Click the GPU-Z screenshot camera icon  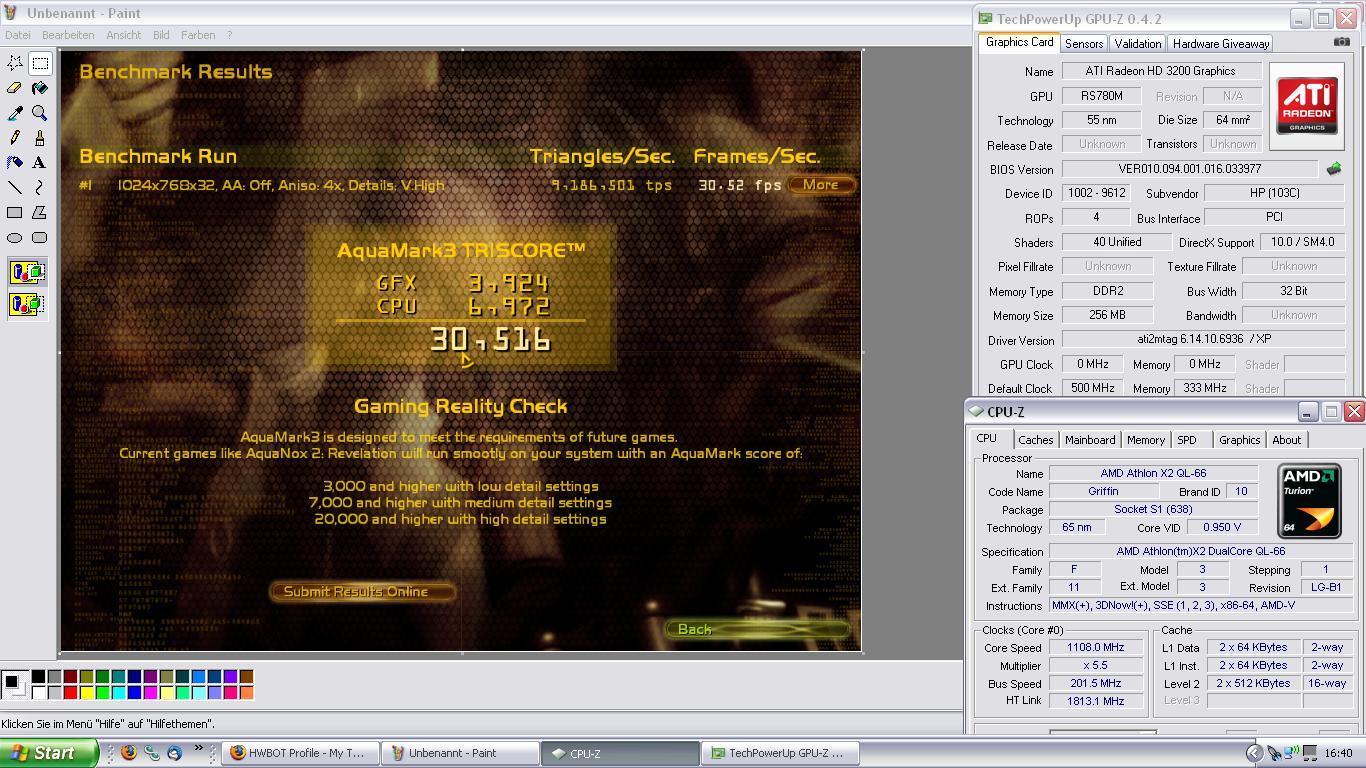pyautogui.click(x=1342, y=42)
